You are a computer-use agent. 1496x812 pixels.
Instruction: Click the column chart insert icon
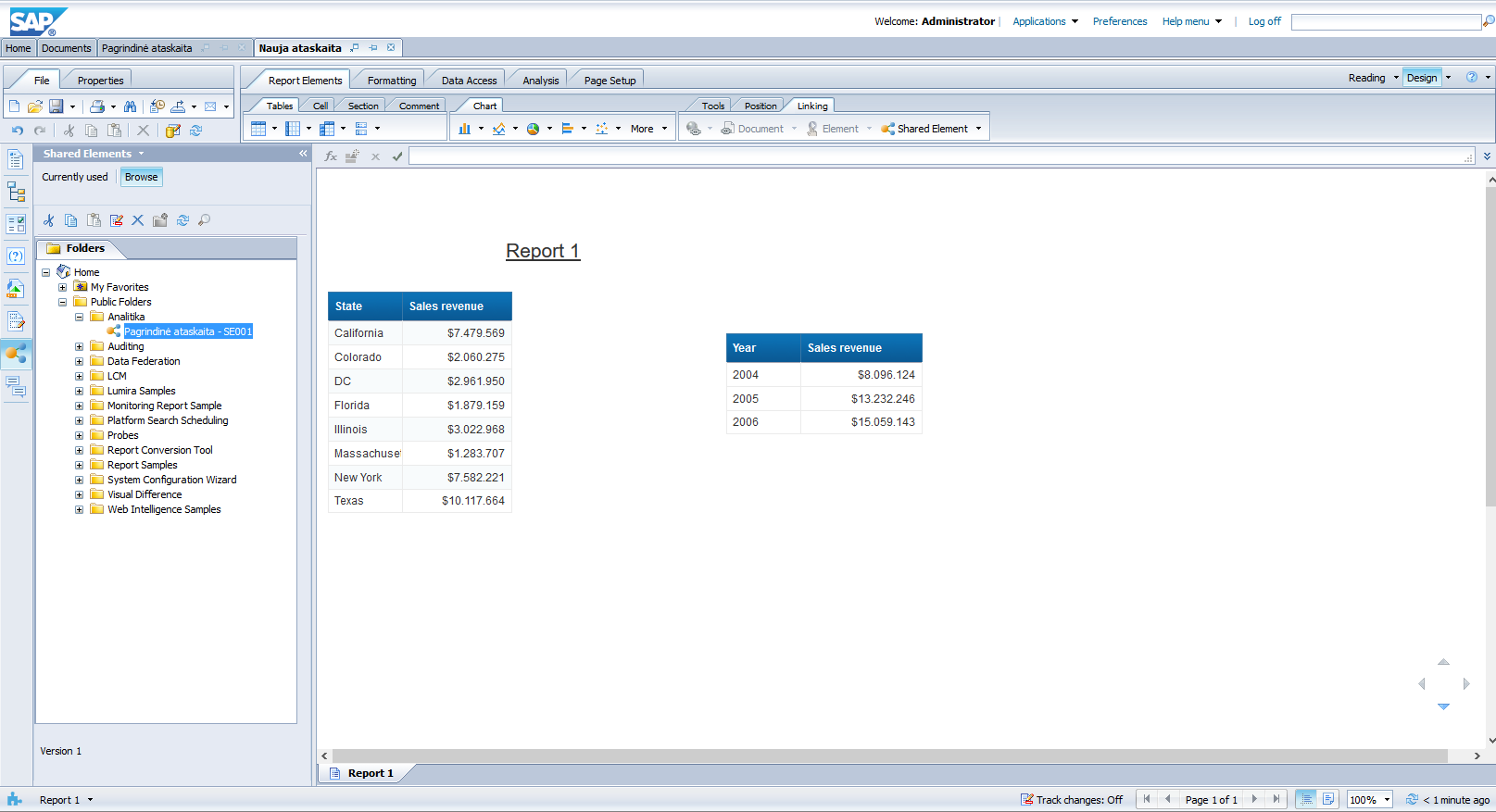click(465, 129)
